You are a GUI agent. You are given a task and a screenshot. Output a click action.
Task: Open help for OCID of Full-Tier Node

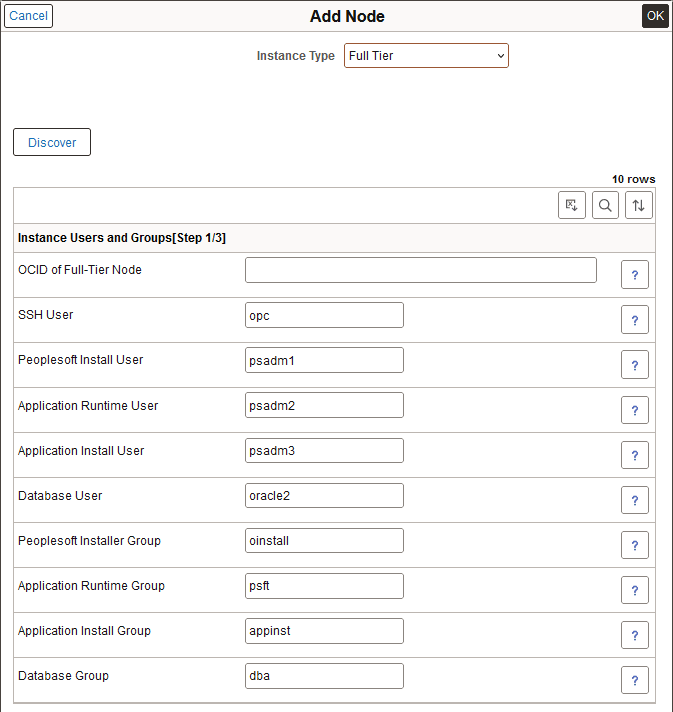coord(635,275)
